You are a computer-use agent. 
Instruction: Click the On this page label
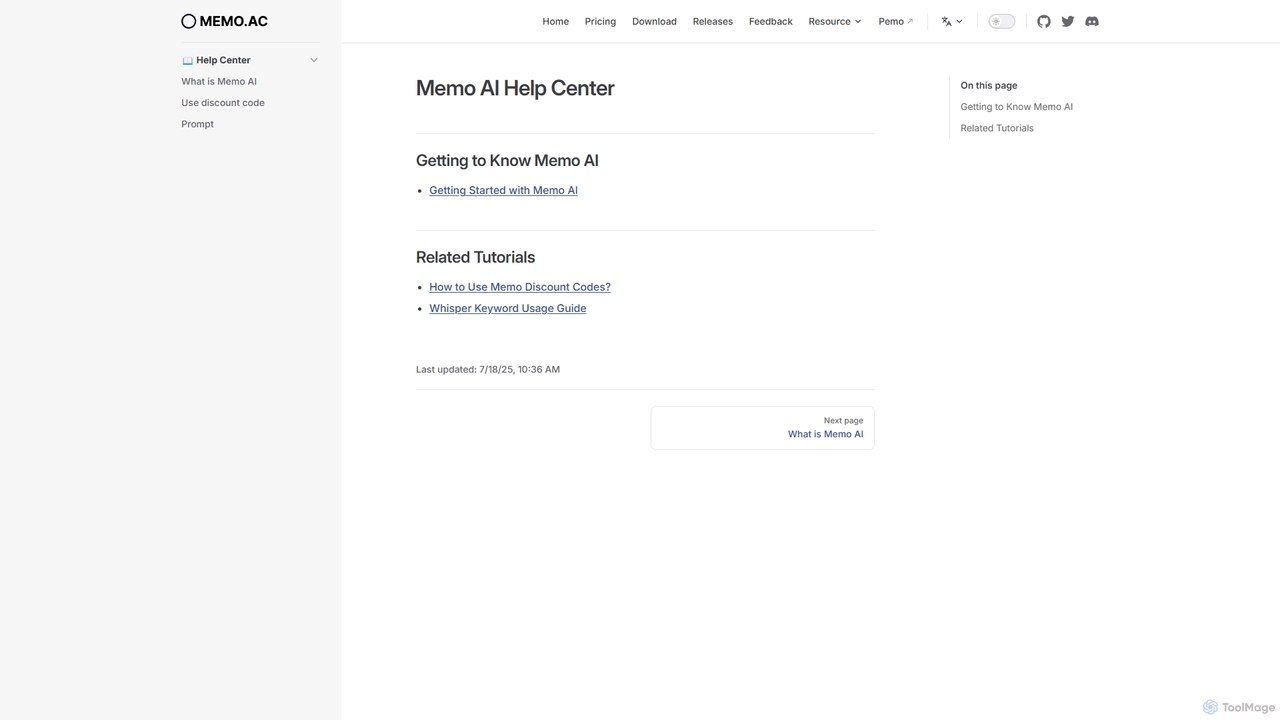tap(989, 86)
